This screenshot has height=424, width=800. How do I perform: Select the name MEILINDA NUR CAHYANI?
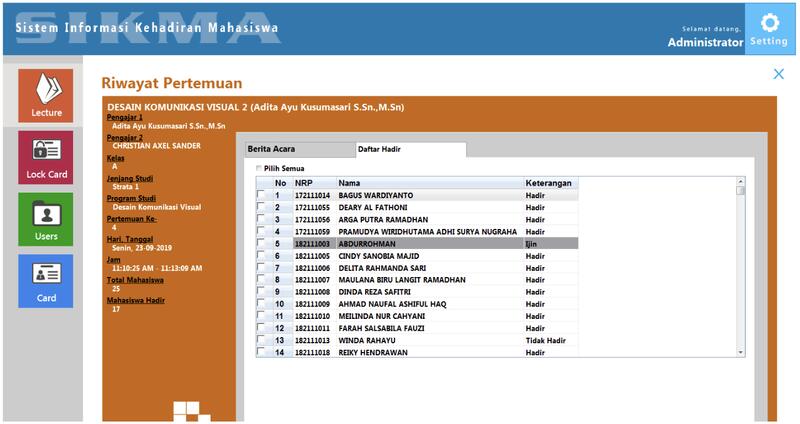[x=382, y=316]
